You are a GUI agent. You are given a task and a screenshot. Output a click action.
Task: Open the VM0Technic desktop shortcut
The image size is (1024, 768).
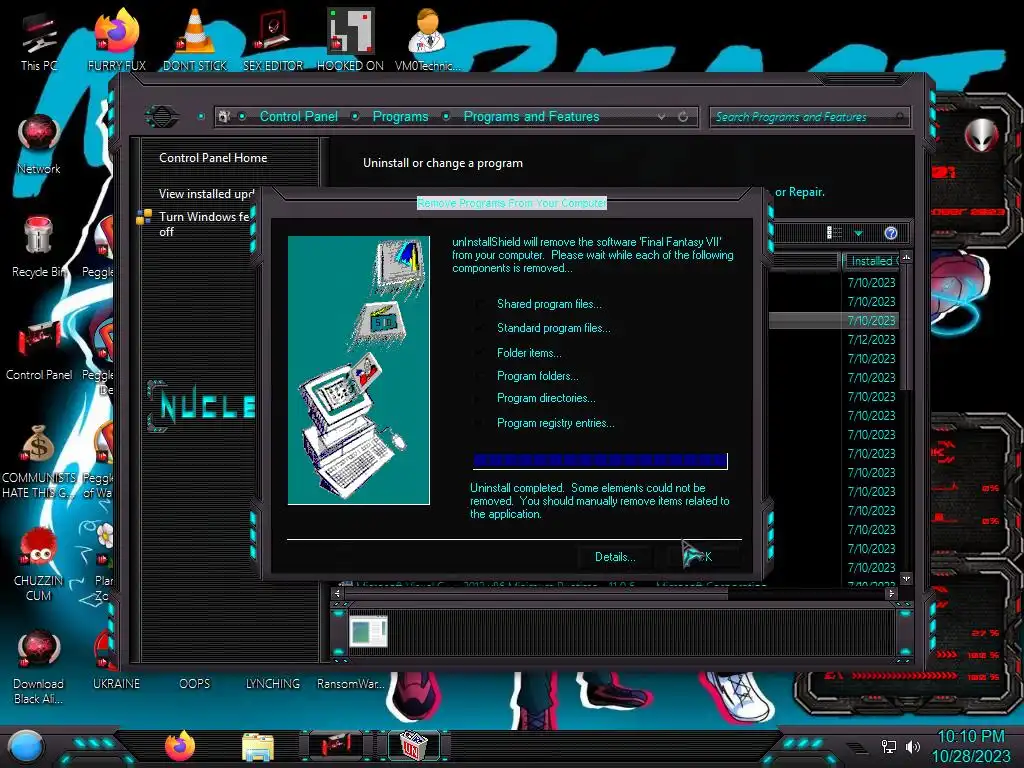pos(427,40)
